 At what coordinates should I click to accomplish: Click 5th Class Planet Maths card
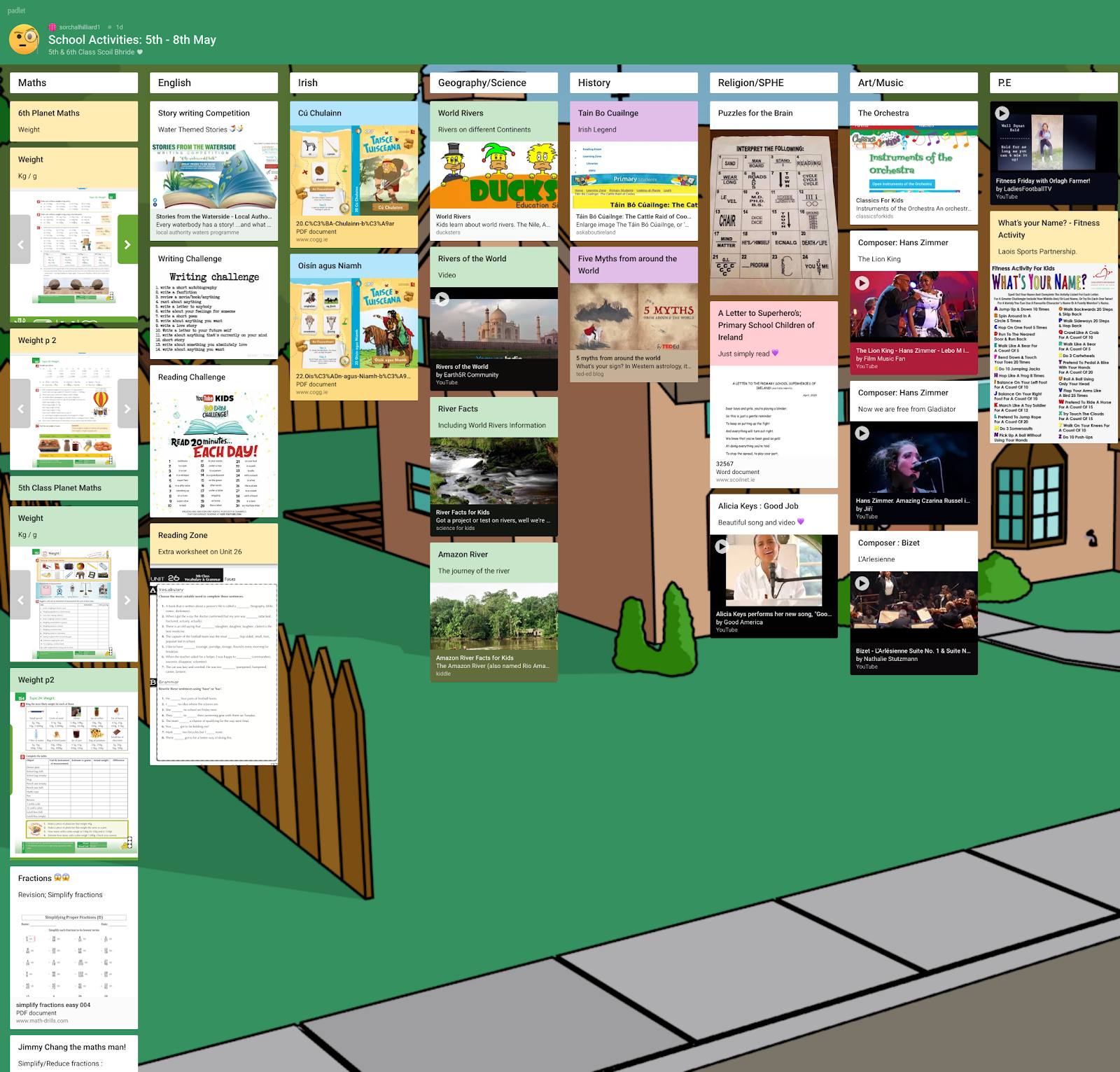(73, 488)
